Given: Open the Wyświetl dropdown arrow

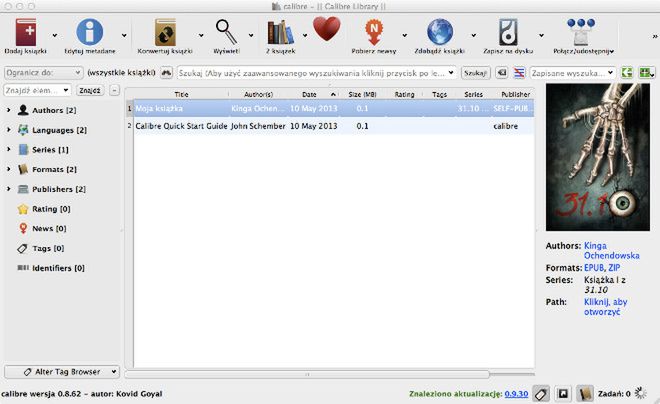Looking at the screenshot, I should click(251, 36).
